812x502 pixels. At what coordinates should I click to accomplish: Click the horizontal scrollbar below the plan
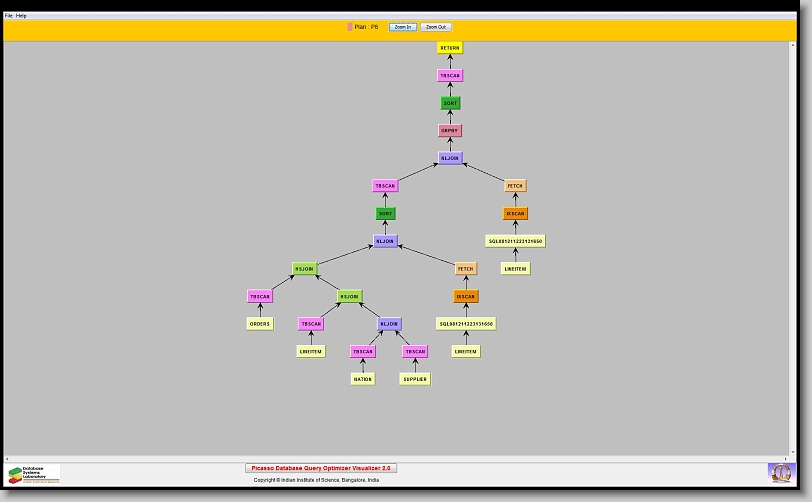click(x=400, y=458)
